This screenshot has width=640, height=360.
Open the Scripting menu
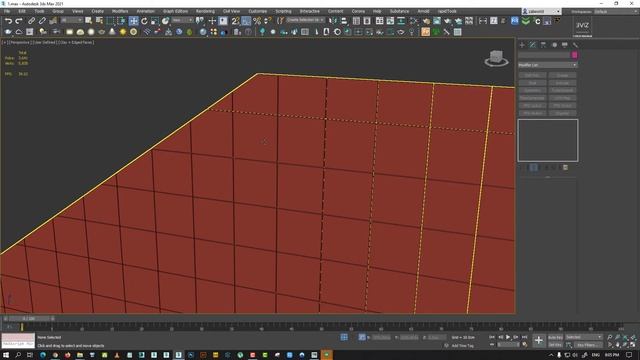(283, 11)
